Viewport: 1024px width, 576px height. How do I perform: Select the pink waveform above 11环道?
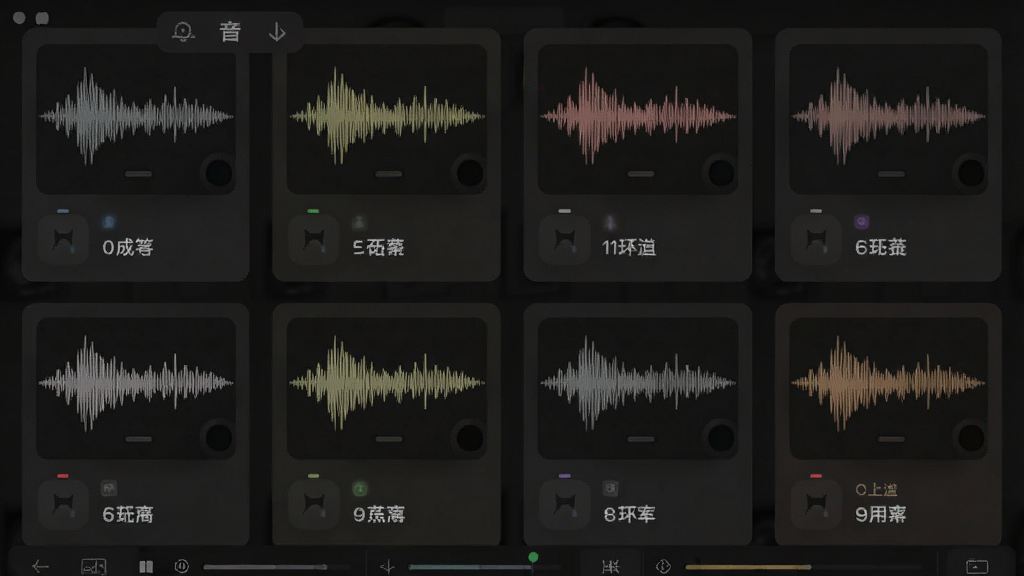pyautogui.click(x=638, y=116)
